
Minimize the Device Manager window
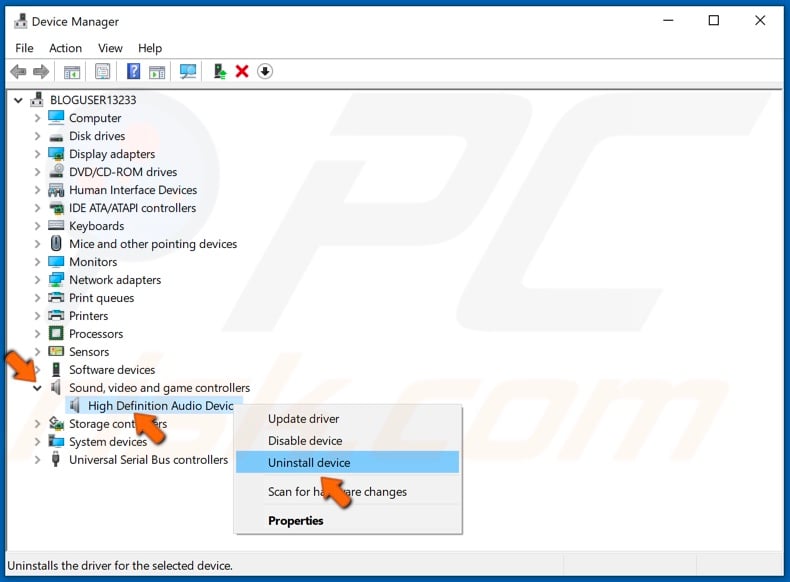(x=669, y=21)
